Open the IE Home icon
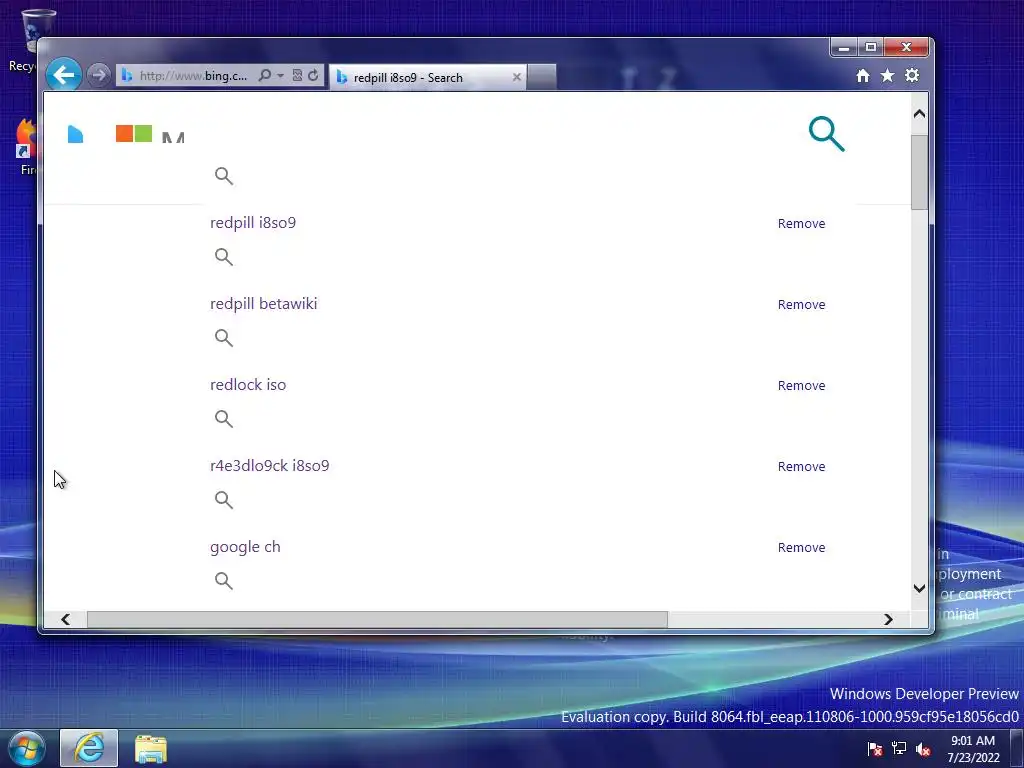 click(863, 76)
